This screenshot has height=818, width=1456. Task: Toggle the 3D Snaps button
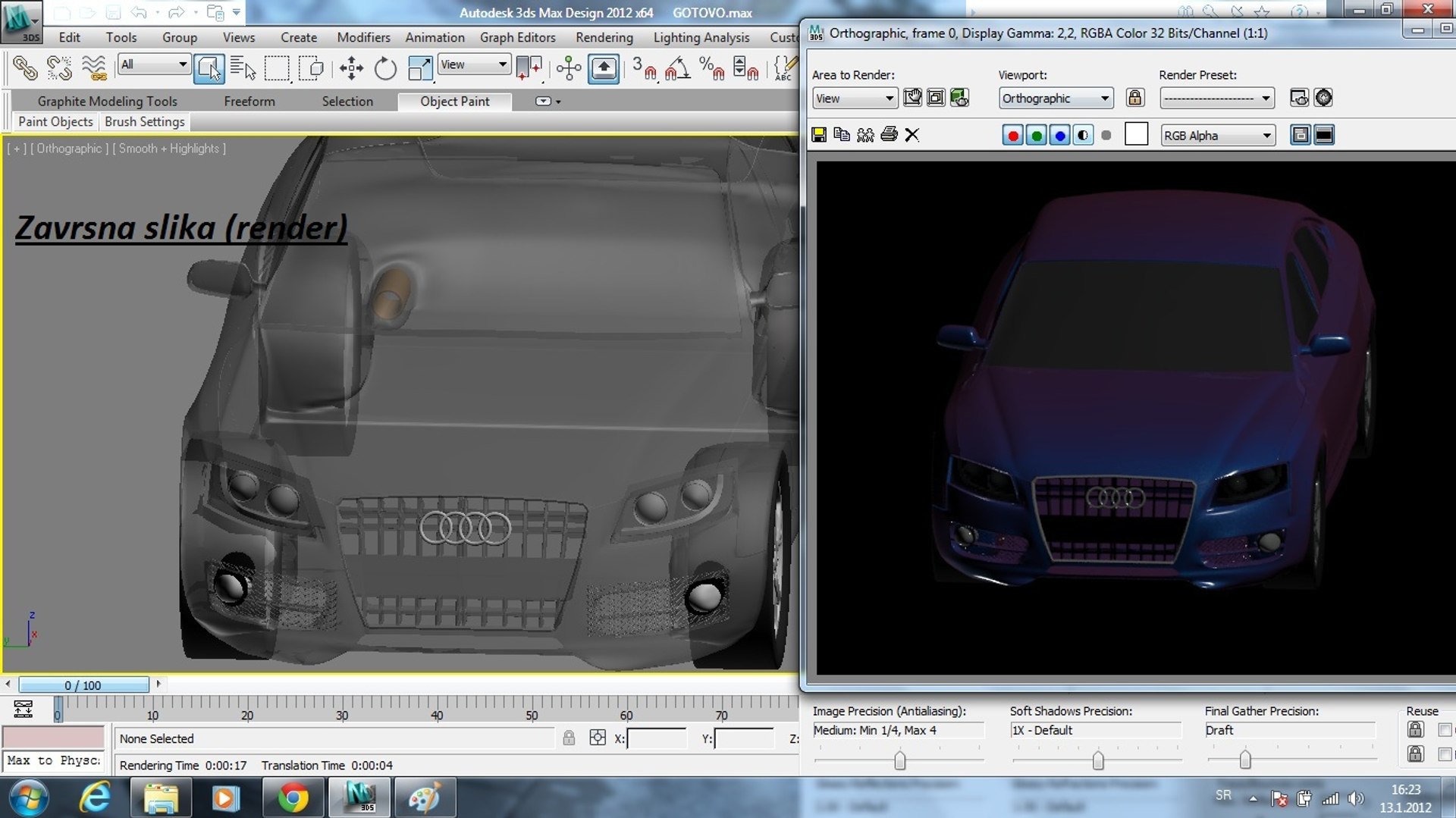coord(644,68)
